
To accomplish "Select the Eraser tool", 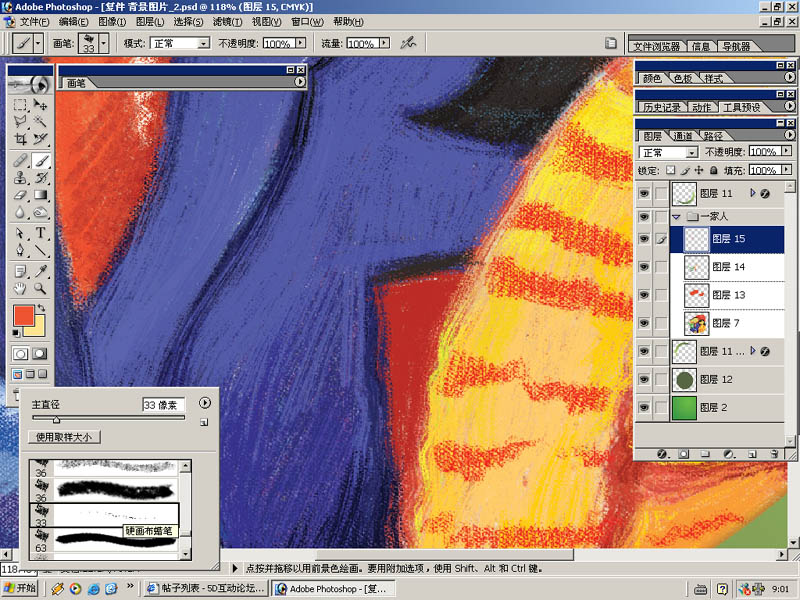I will 20,194.
